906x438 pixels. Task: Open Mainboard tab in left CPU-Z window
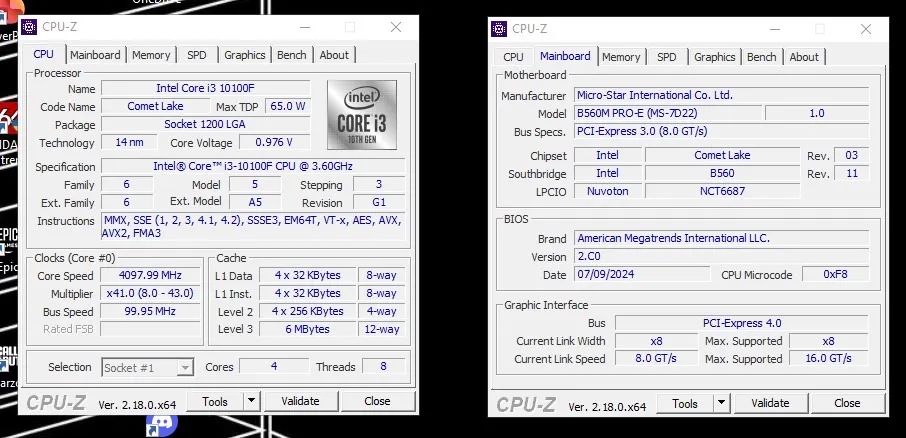coord(95,55)
